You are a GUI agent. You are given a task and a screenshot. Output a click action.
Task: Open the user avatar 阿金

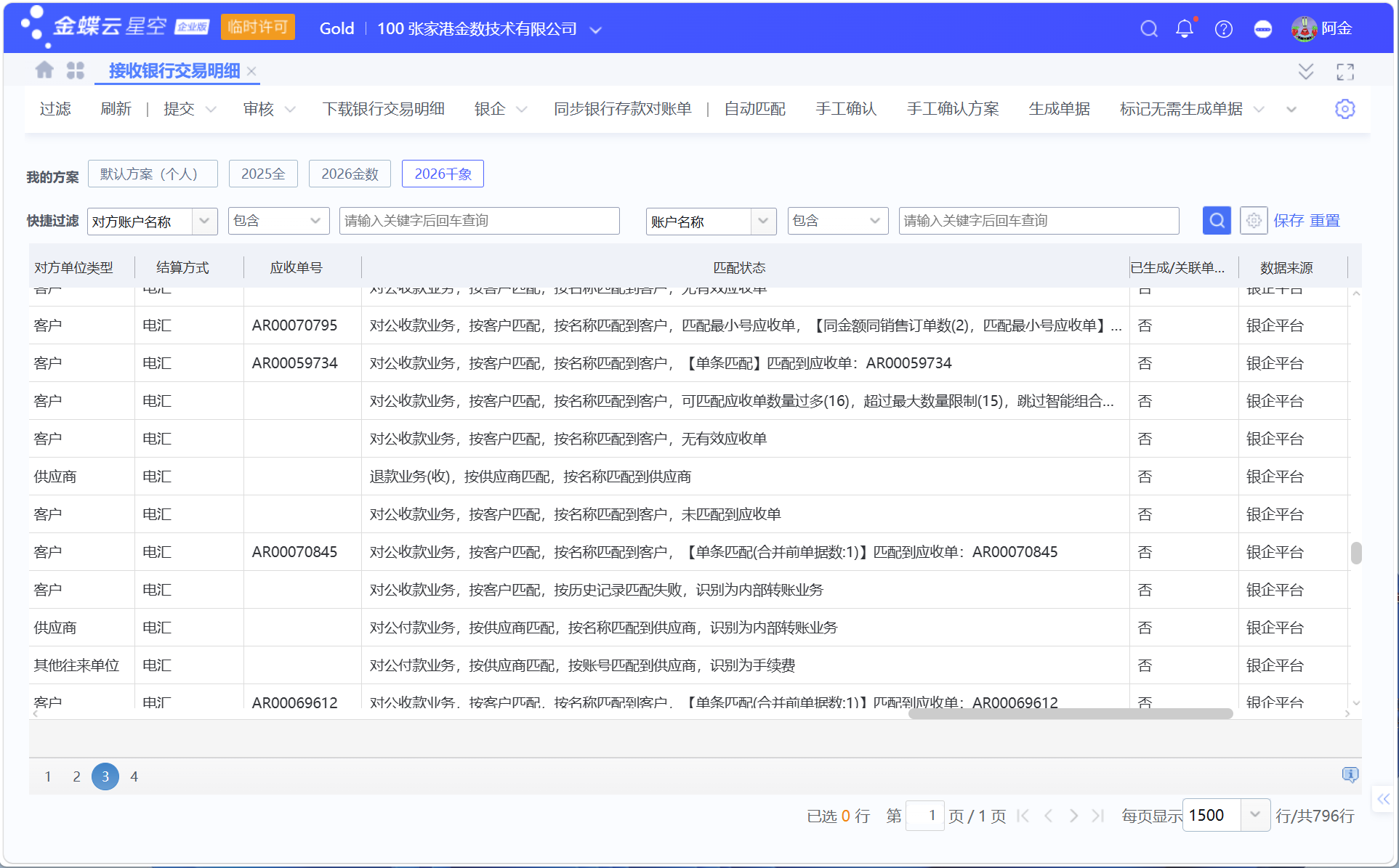tap(1321, 28)
